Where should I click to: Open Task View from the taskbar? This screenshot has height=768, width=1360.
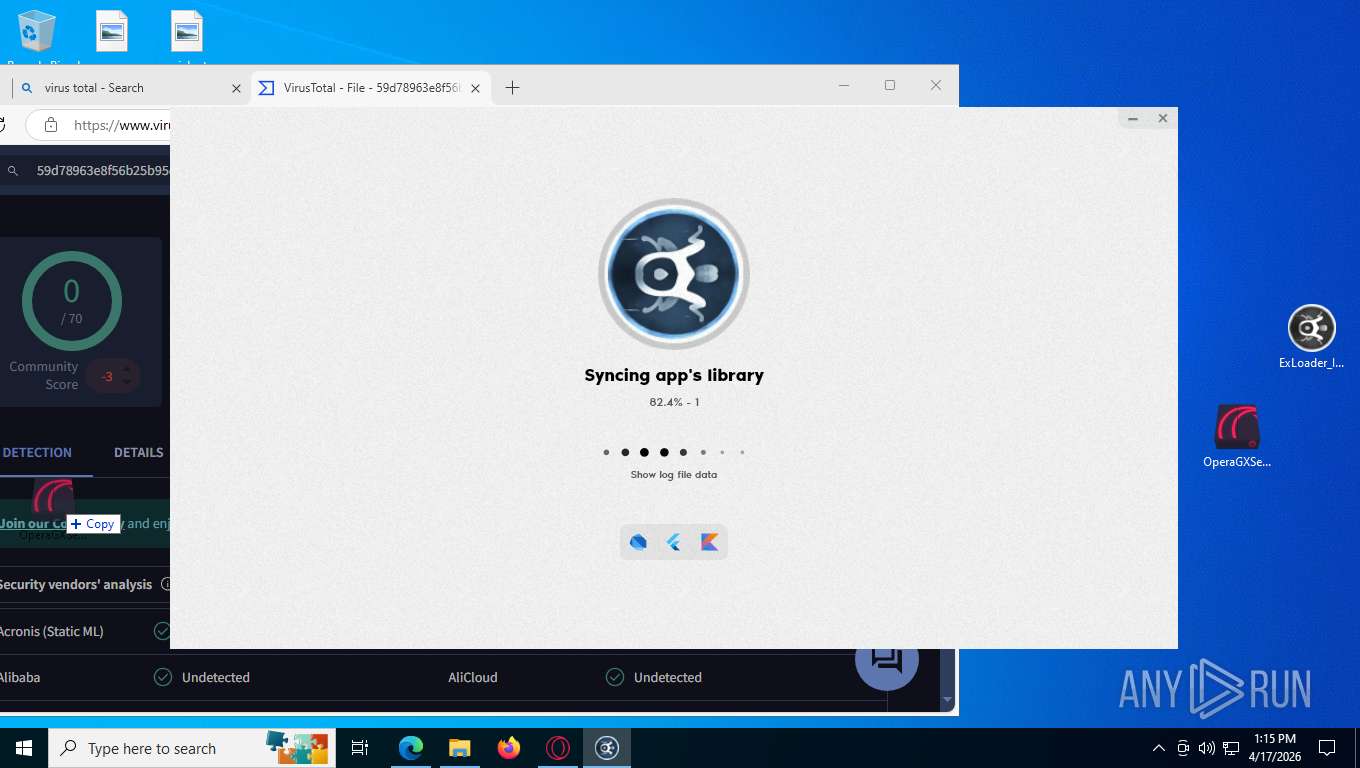(360, 748)
